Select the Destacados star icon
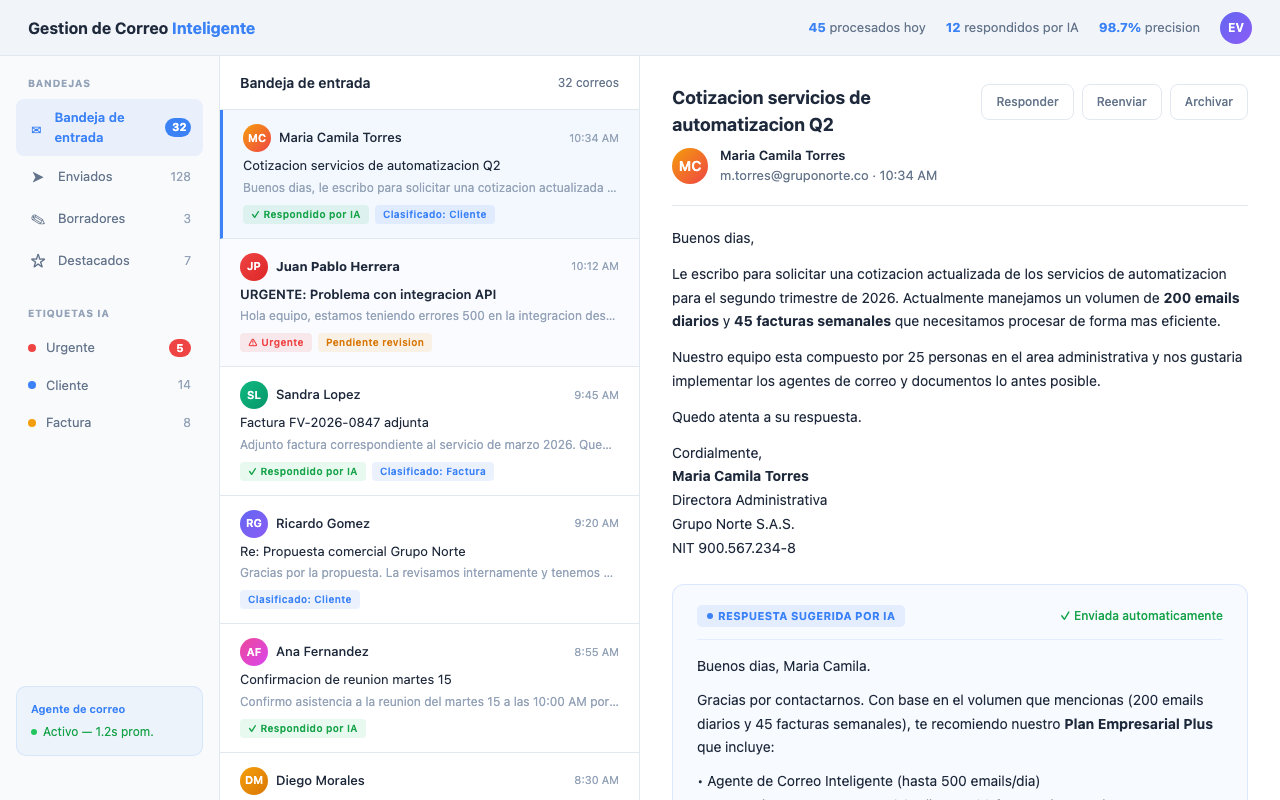1280x800 pixels. click(x=38, y=260)
